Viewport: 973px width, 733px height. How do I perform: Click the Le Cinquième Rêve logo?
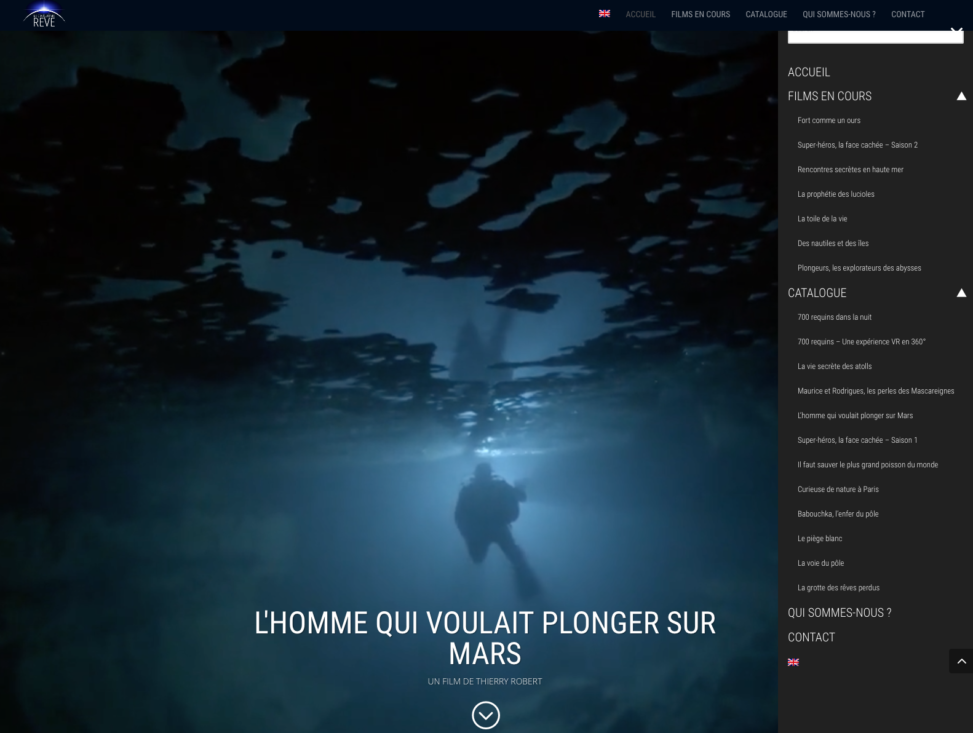click(x=44, y=16)
